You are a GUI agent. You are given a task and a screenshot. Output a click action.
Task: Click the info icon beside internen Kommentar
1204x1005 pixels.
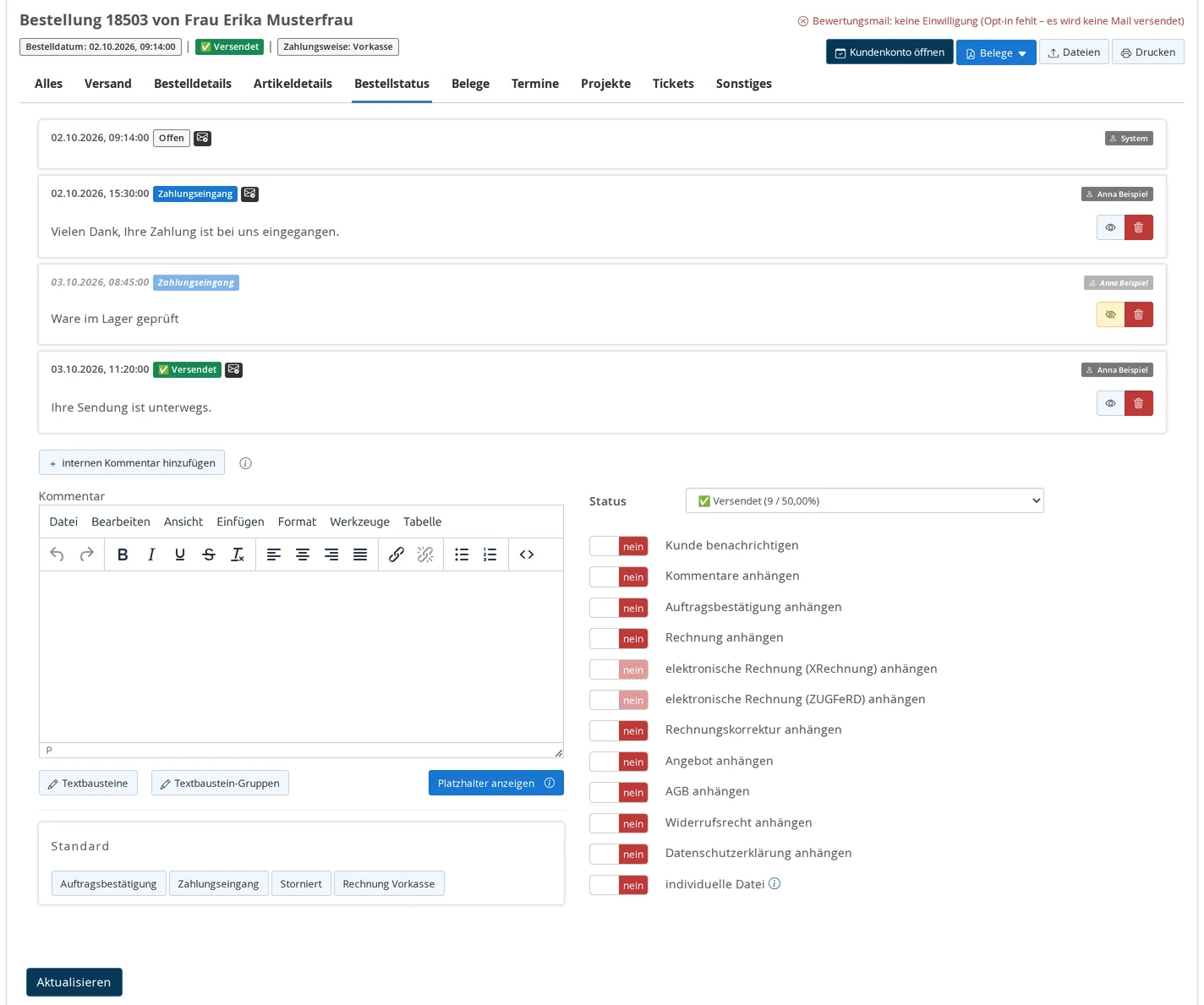pos(245,463)
